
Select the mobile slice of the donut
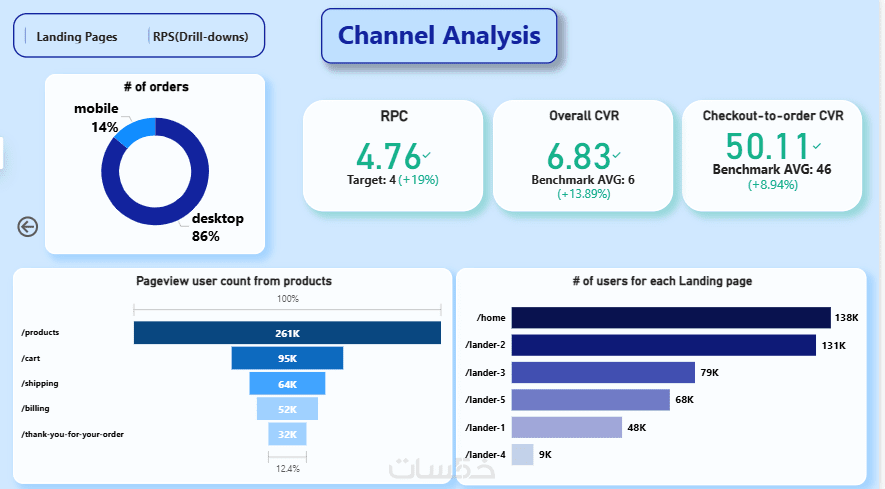[x=134, y=132]
